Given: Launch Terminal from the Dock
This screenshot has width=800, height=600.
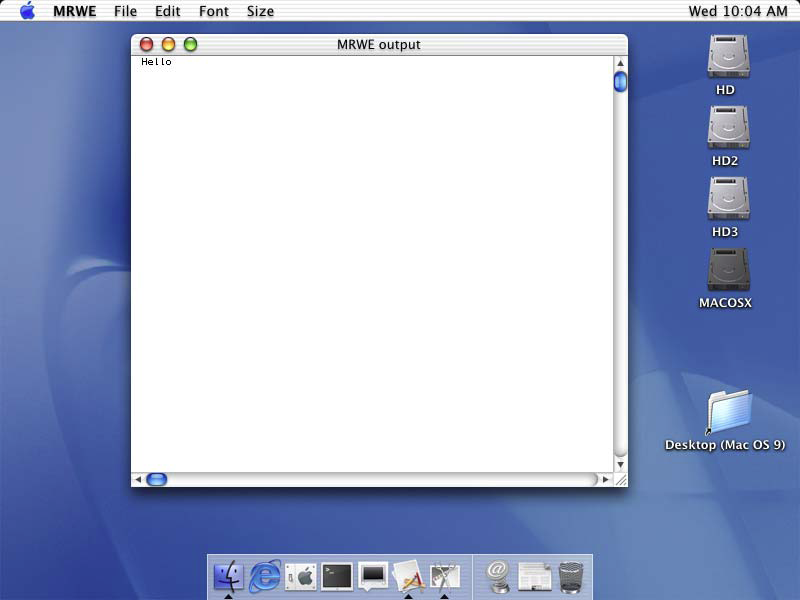Looking at the screenshot, I should 337,577.
